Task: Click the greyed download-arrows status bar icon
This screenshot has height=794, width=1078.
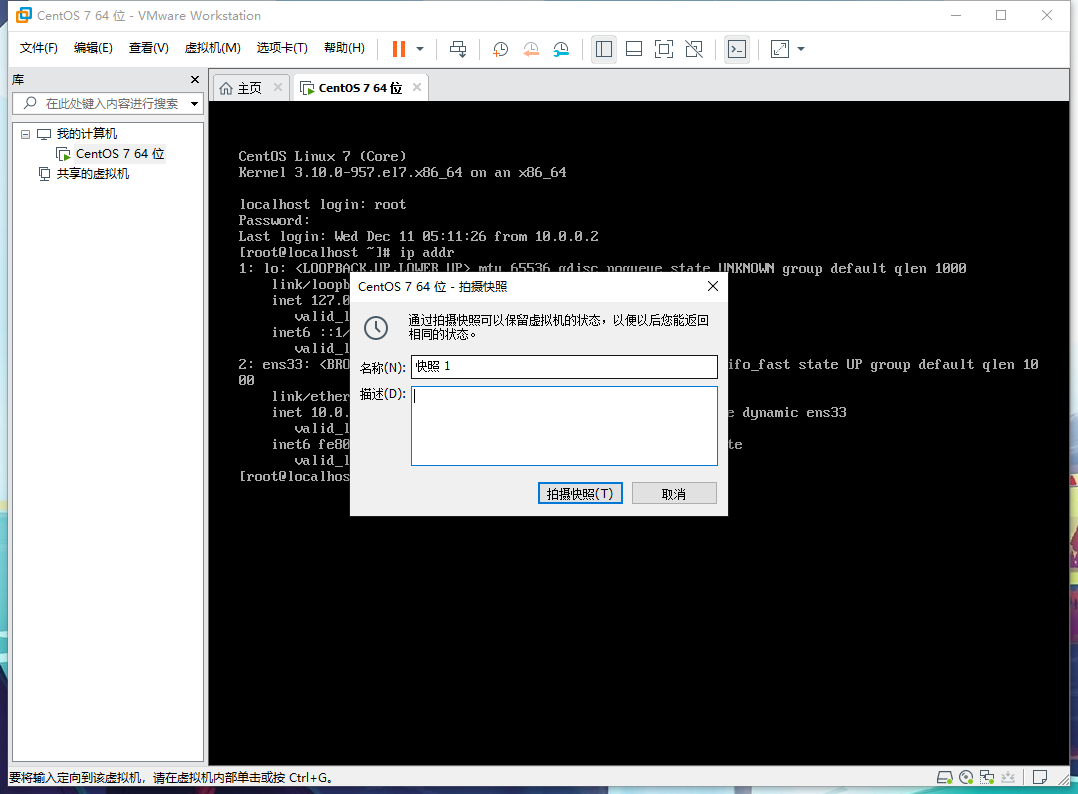Action: point(1008,778)
